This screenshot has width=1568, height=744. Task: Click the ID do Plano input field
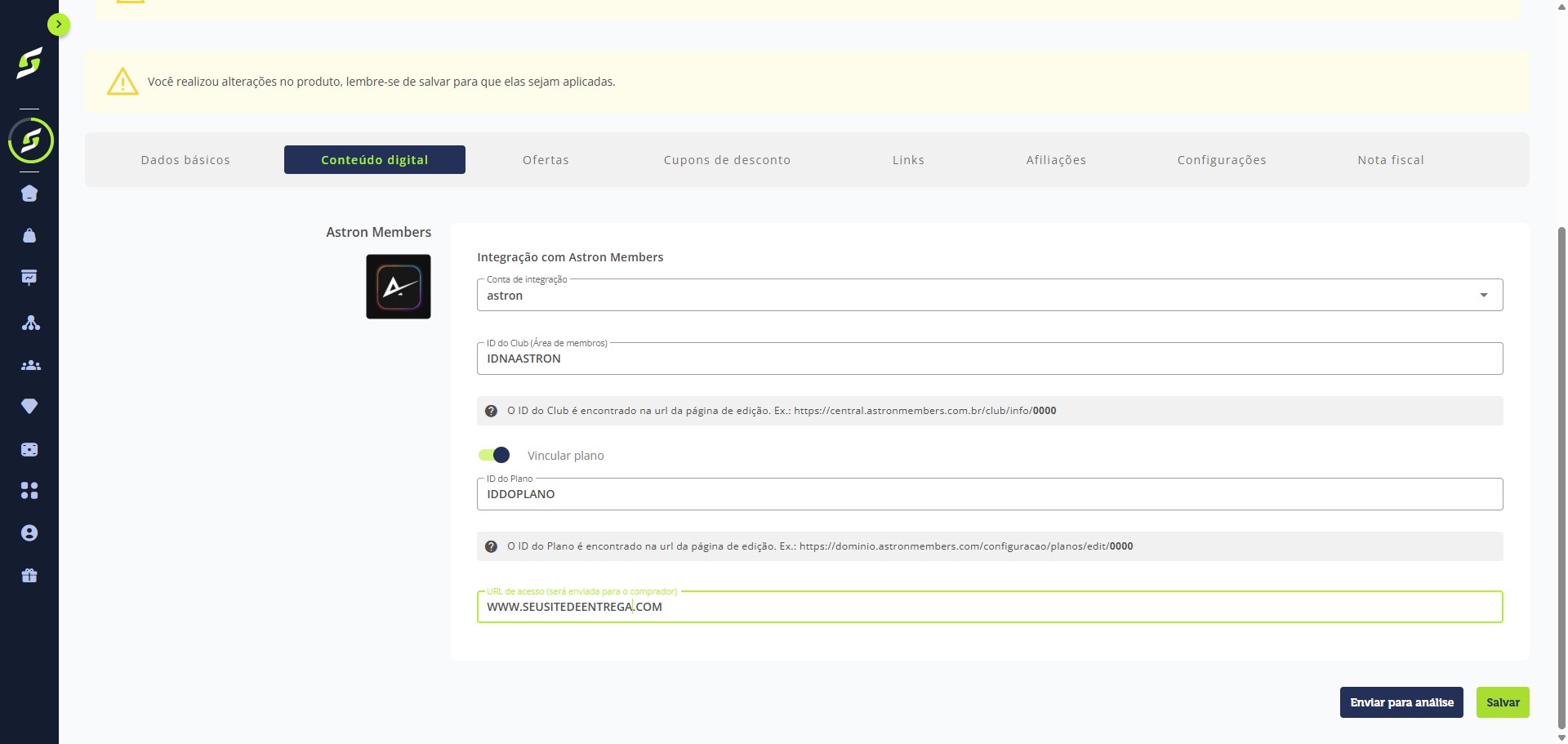[990, 494]
